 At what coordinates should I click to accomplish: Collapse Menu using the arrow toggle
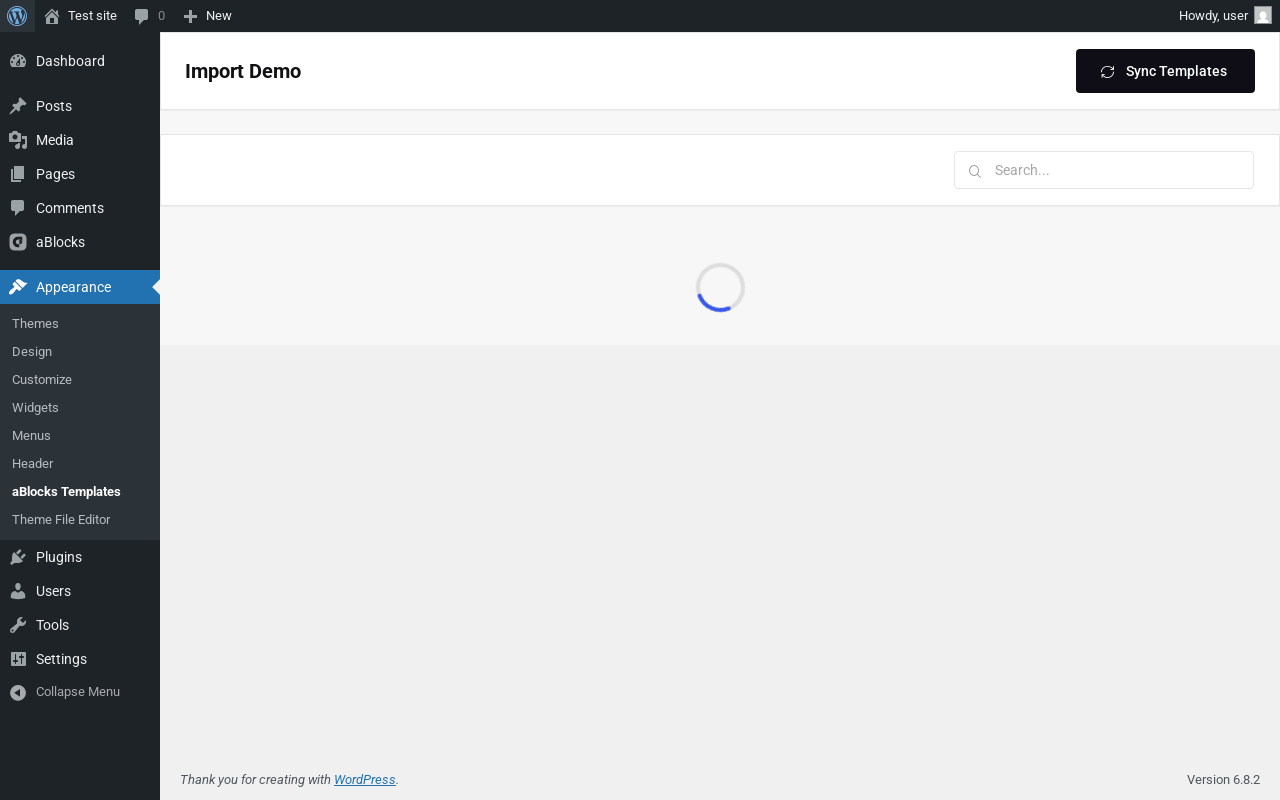pyautogui.click(x=18, y=692)
